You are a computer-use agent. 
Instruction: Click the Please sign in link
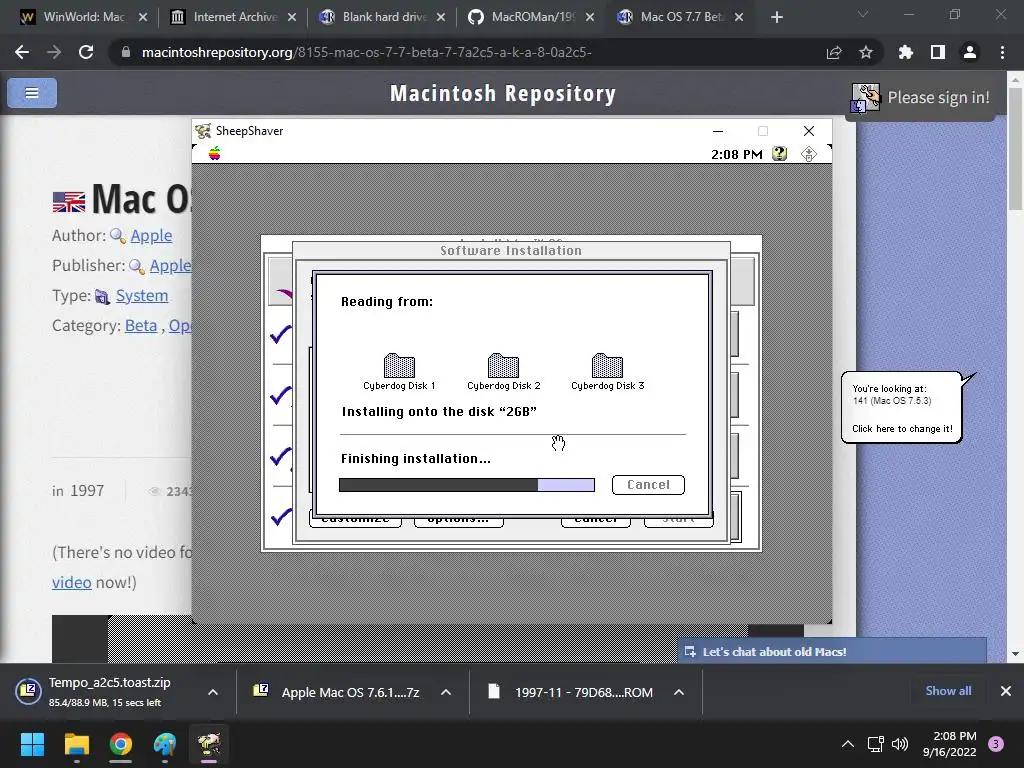pos(938,97)
